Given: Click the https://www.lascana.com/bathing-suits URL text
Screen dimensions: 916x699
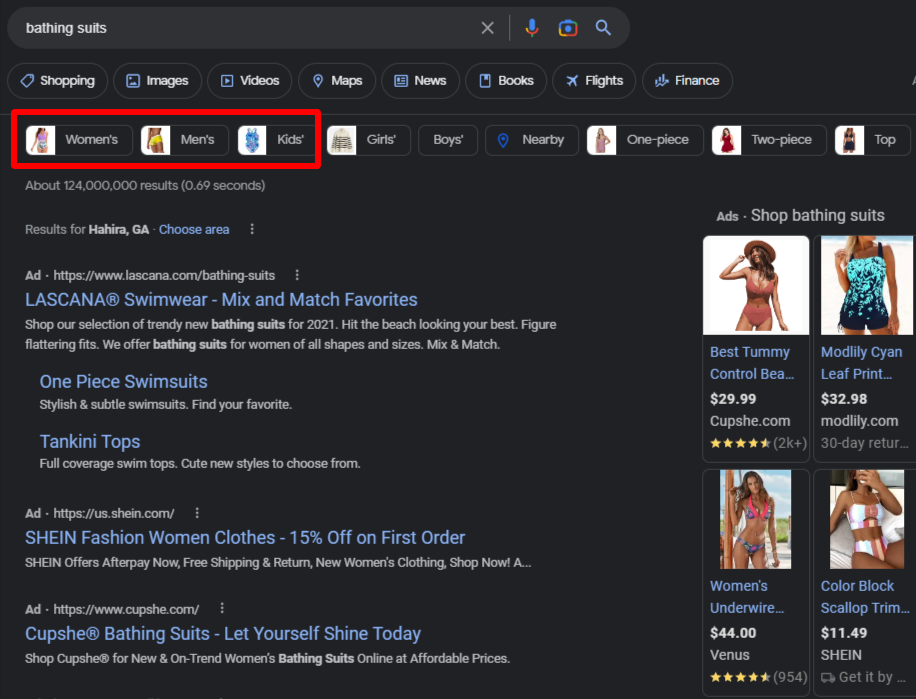Looking at the screenshot, I should pyautogui.click(x=164, y=275).
